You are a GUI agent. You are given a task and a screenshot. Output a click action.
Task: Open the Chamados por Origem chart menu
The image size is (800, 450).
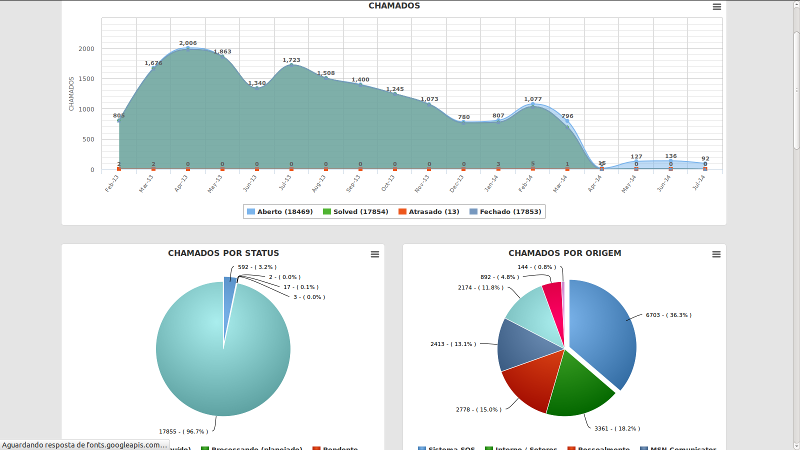coord(716,254)
